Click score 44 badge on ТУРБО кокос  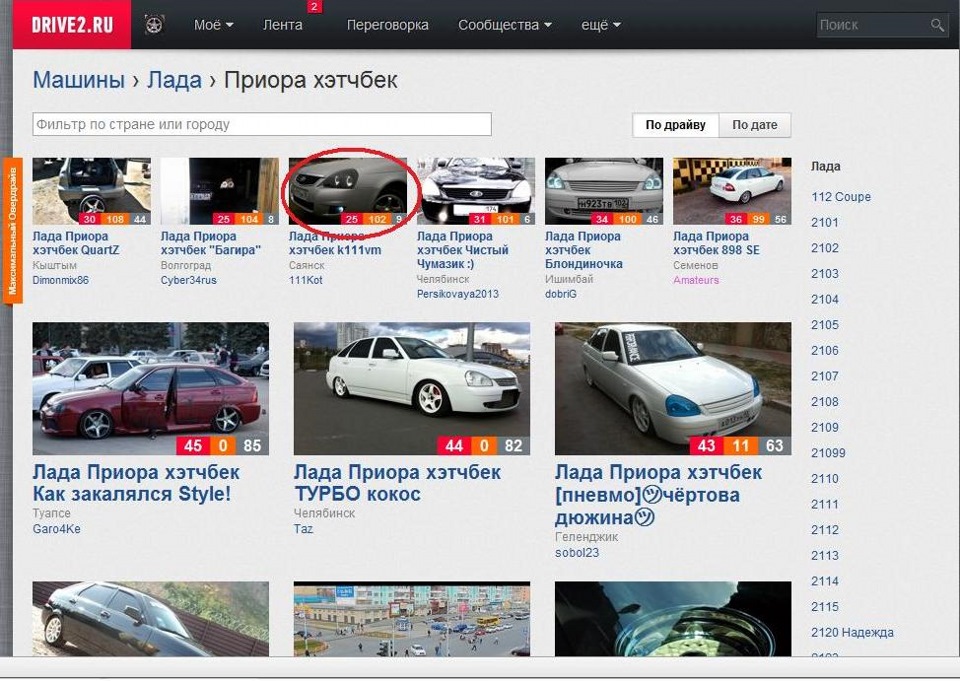(x=454, y=445)
